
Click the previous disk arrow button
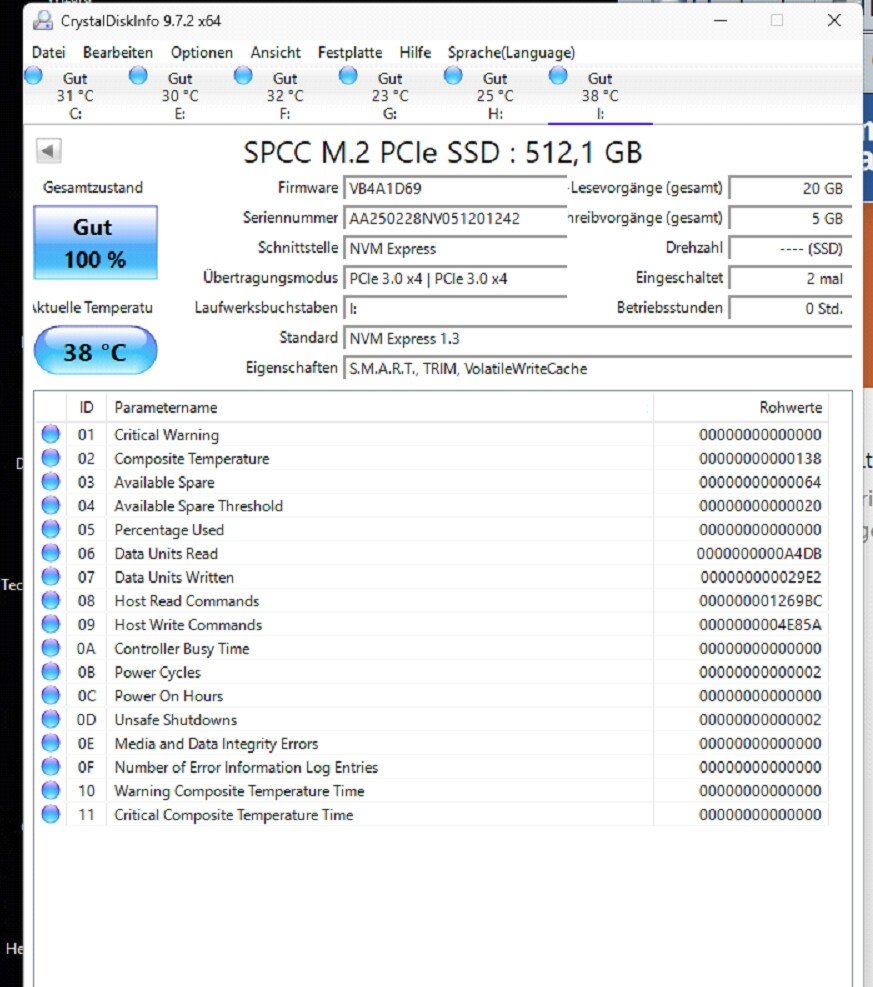click(x=48, y=151)
